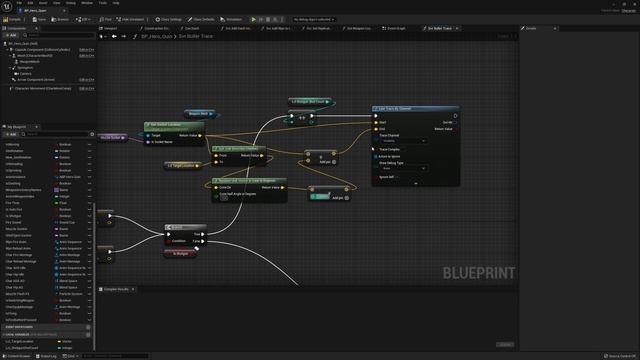Viewport: 640px width, 360px height.
Task: Toggle visibility eye for Fire Time variable
Action: 89,203
